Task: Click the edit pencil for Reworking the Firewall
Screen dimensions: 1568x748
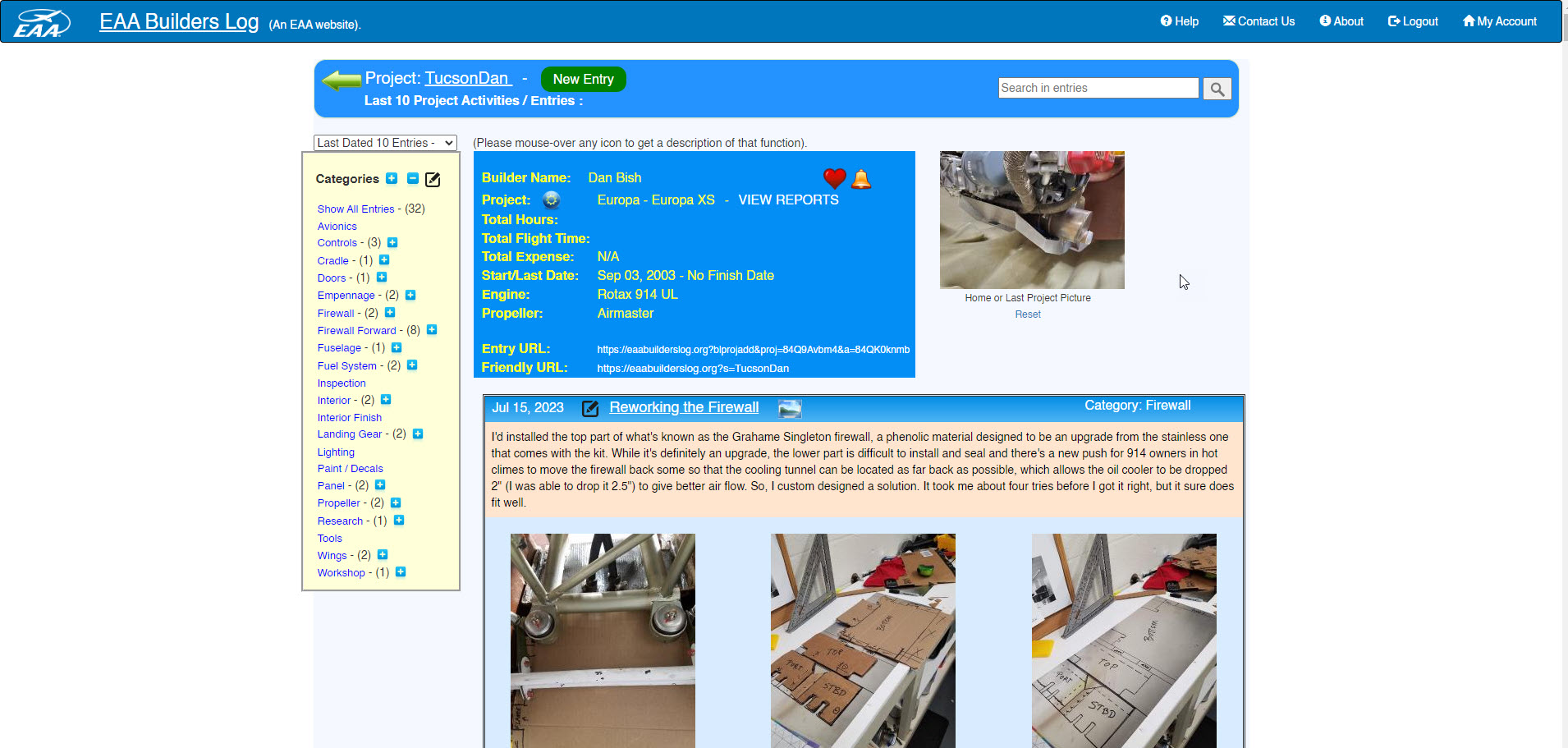Action: [x=589, y=407]
